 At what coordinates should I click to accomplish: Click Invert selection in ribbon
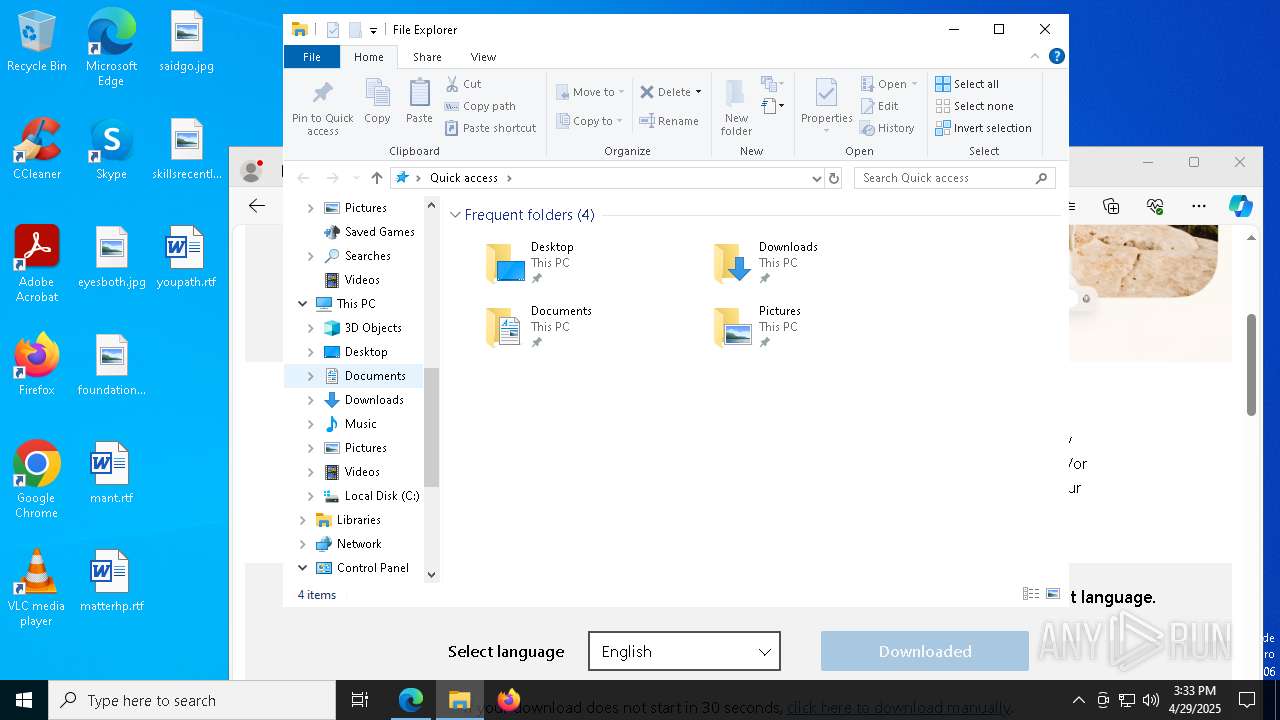pos(983,128)
